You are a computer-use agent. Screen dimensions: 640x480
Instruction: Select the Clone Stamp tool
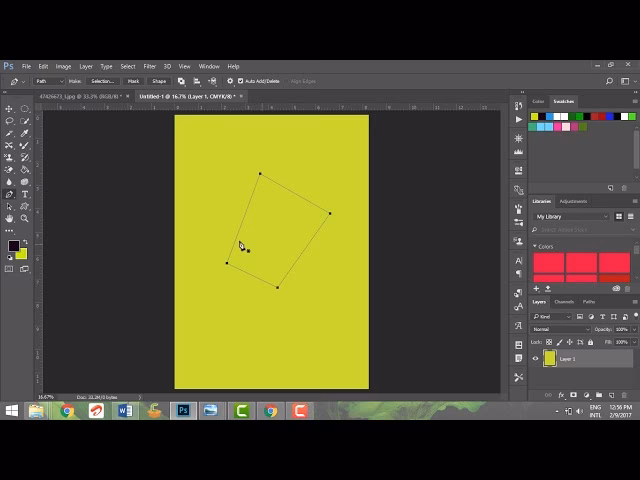click(x=9, y=158)
